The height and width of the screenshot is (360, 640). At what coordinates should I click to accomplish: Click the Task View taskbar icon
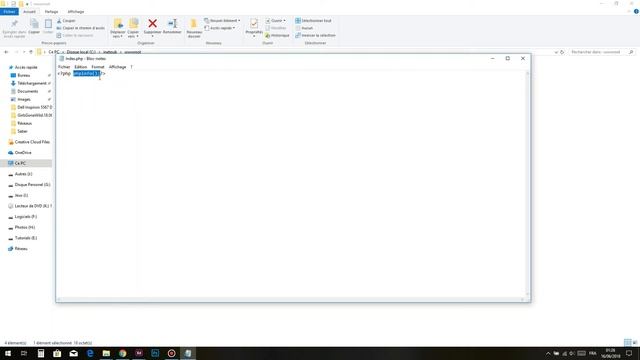(24, 353)
